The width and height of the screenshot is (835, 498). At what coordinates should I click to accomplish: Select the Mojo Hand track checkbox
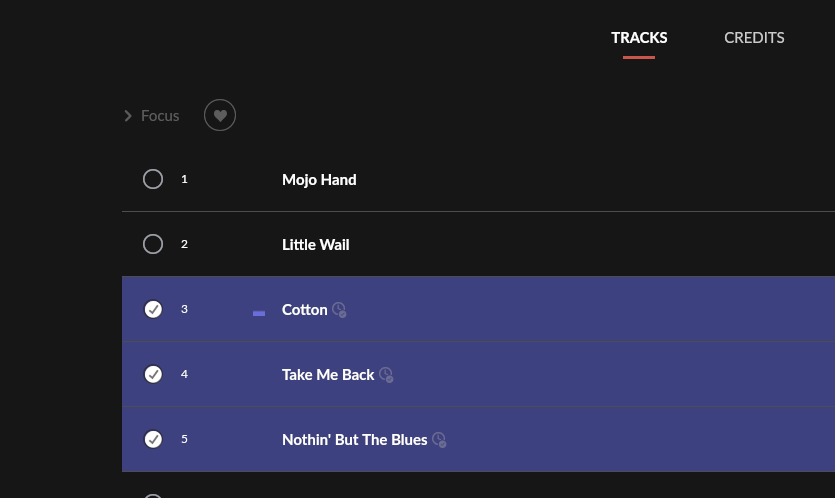pyautogui.click(x=153, y=179)
